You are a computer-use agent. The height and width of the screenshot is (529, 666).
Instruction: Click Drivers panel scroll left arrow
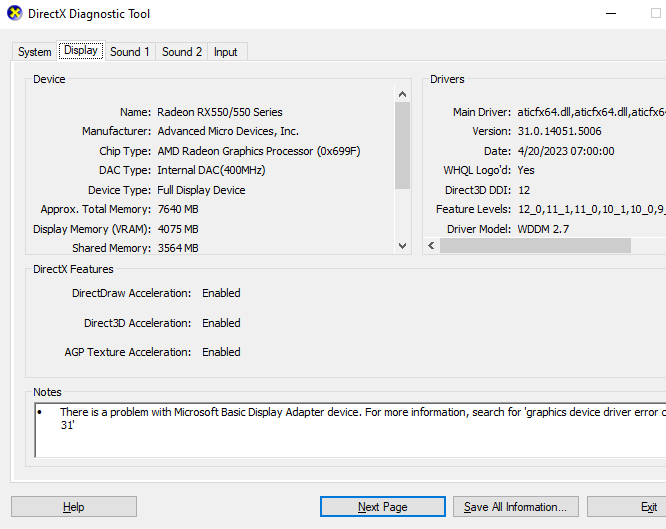click(431, 246)
